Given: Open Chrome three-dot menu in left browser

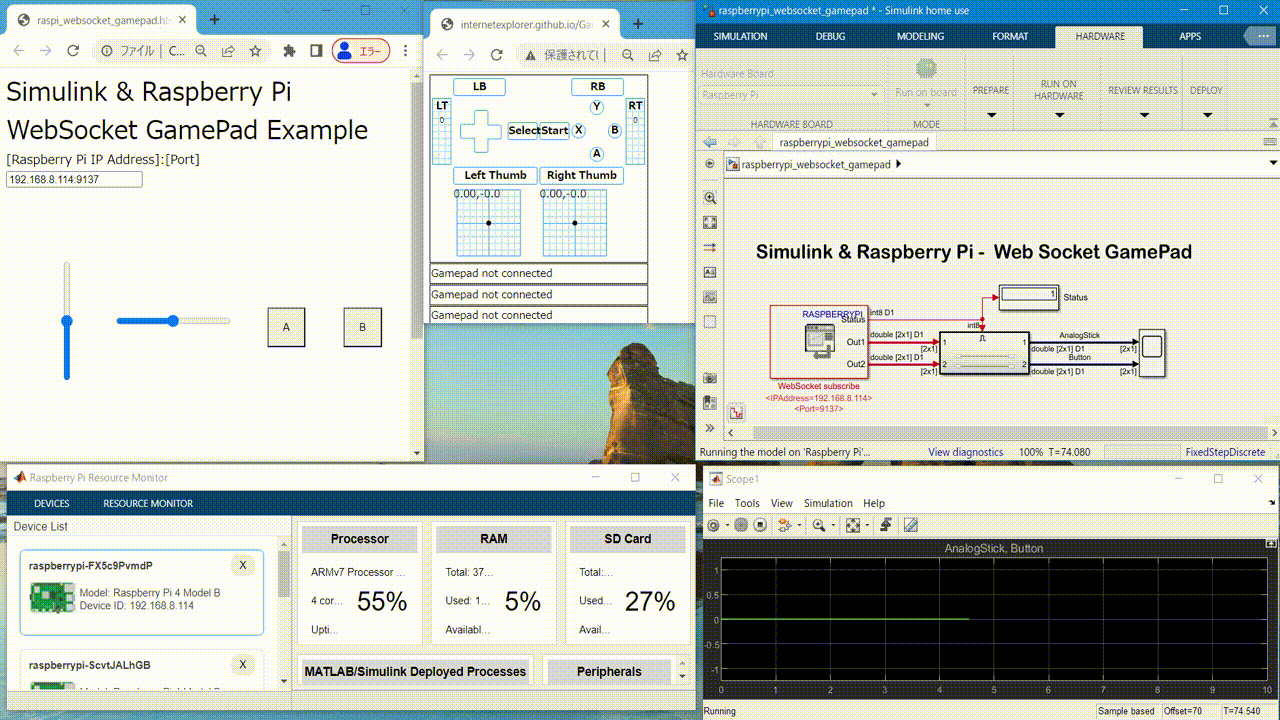Looking at the screenshot, I should 405,51.
